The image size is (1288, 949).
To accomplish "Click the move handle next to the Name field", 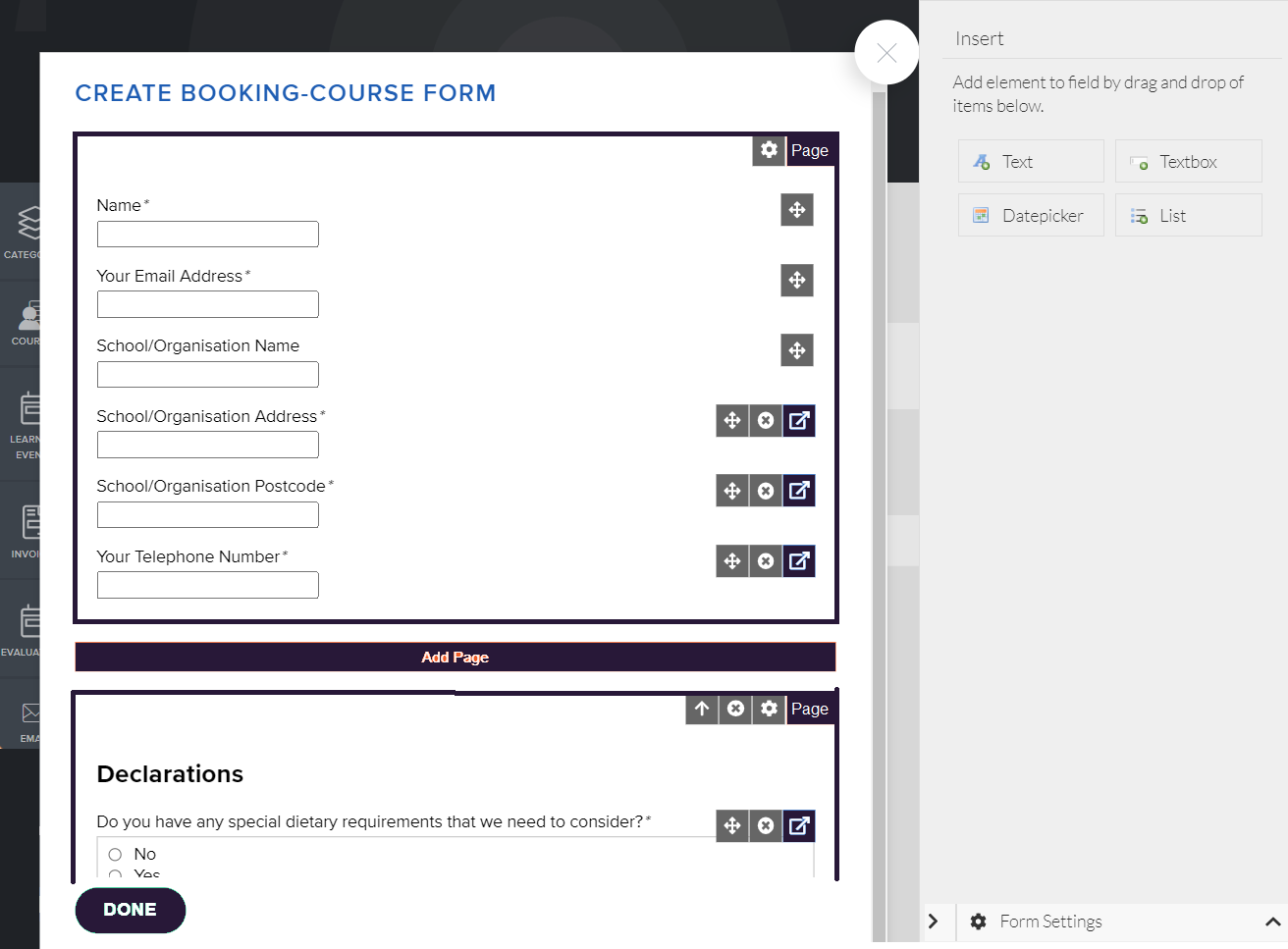I will pos(796,210).
